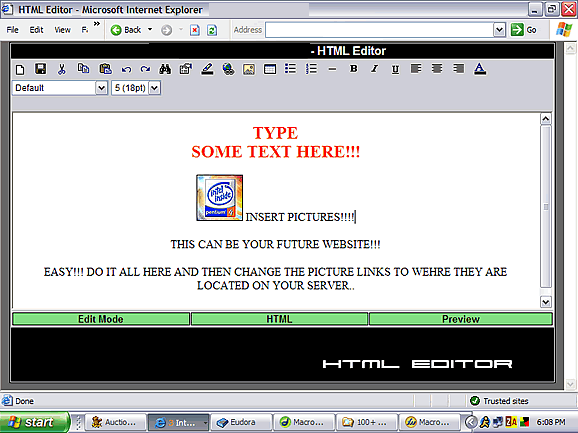Viewport: 578px width, 433px height.
Task: Click the Save disk icon in editor toolbar
Action: tap(40, 69)
